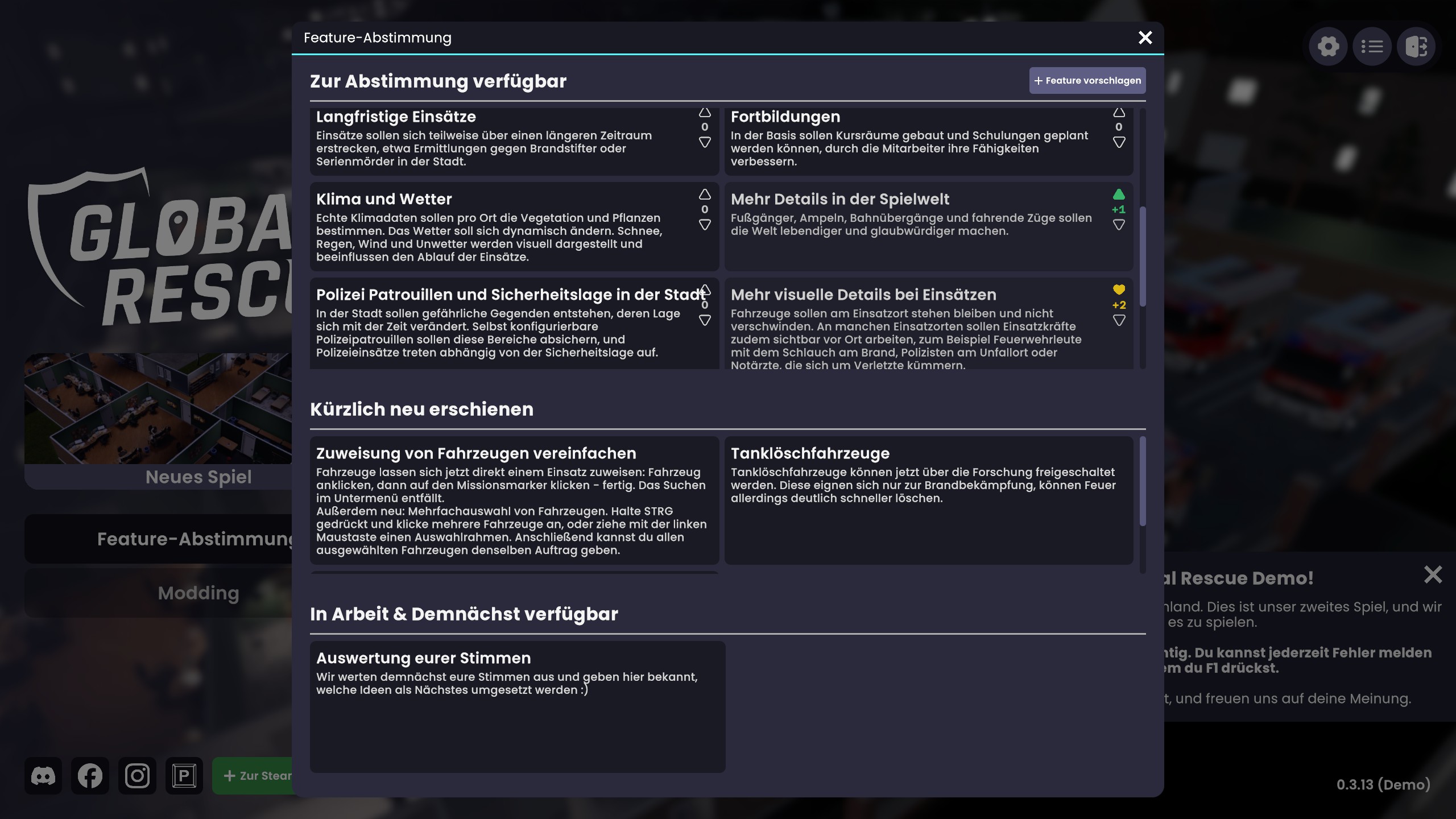Viewport: 1456px width, 819px height.
Task: Open the Discord link icon
Action: coord(43,776)
